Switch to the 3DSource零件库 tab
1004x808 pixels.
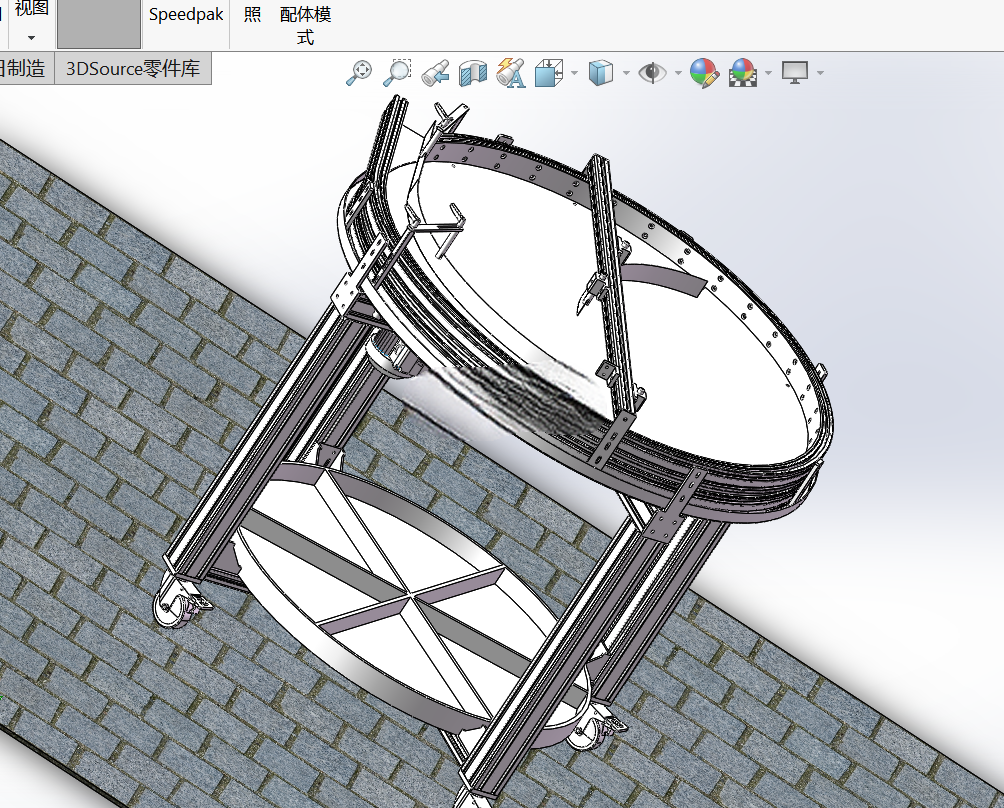click(133, 68)
